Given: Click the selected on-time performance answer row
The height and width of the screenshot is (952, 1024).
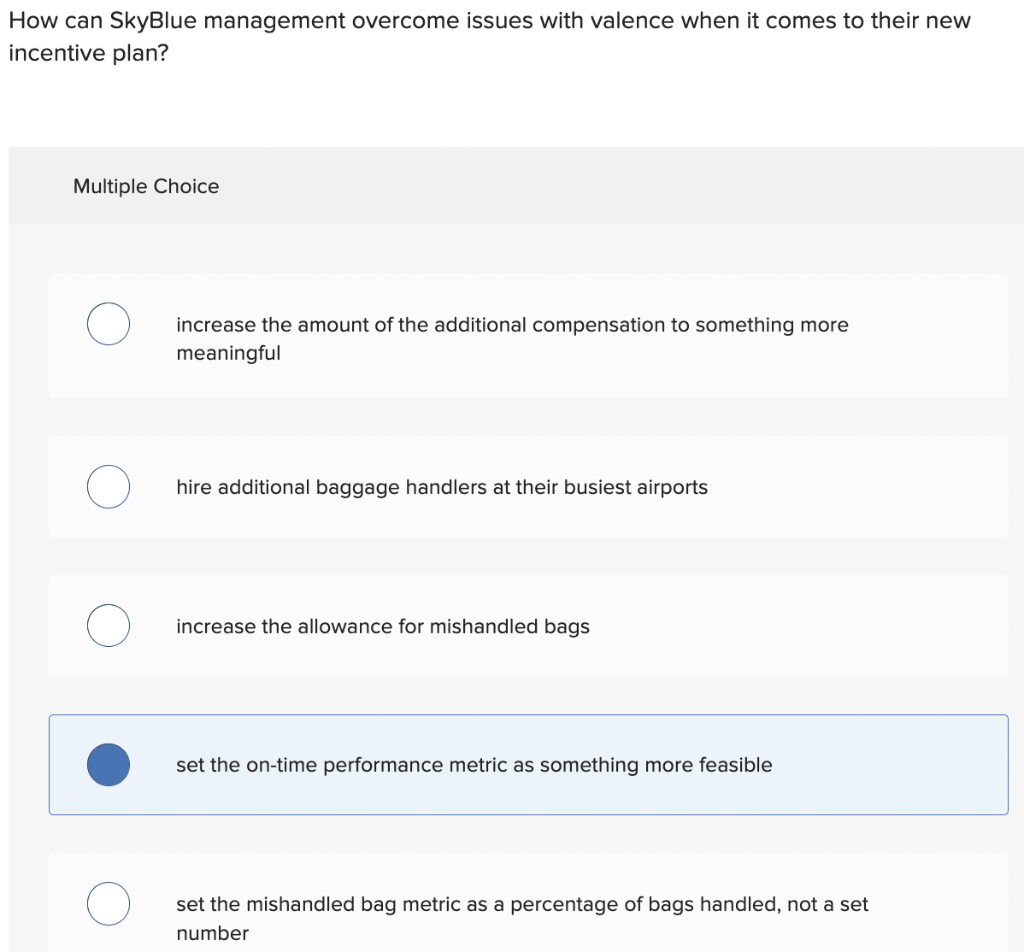Looking at the screenshot, I should (x=474, y=764).
